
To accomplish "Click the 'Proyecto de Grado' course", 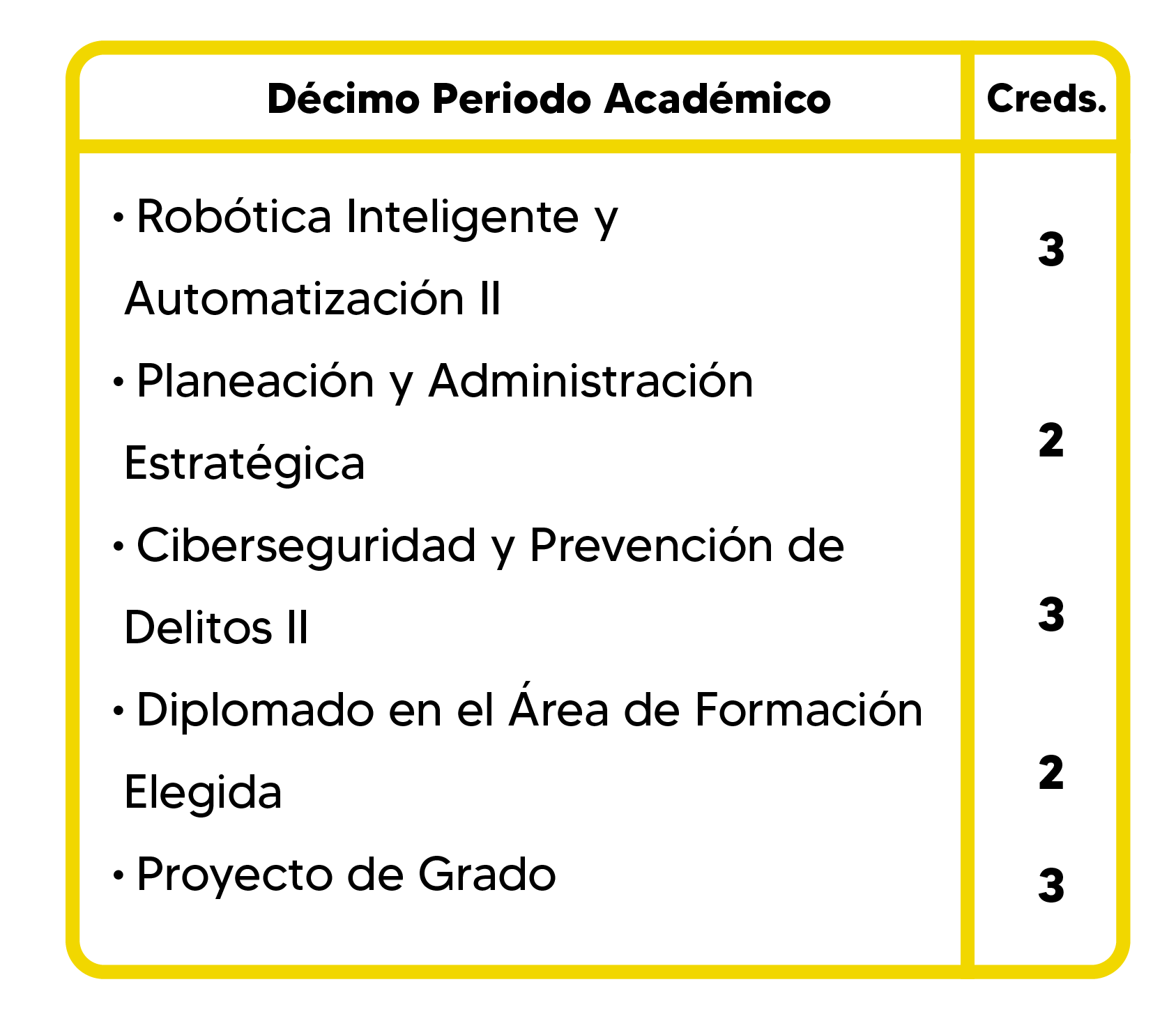I will [x=346, y=875].
